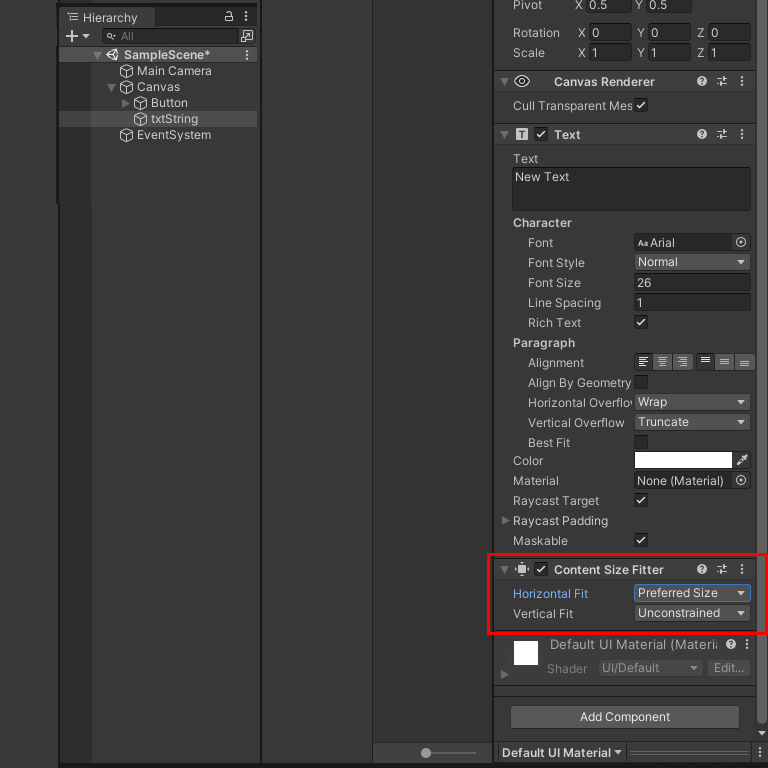Open Content Size Fitter more options
This screenshot has width=768, height=768.
[x=742, y=569]
